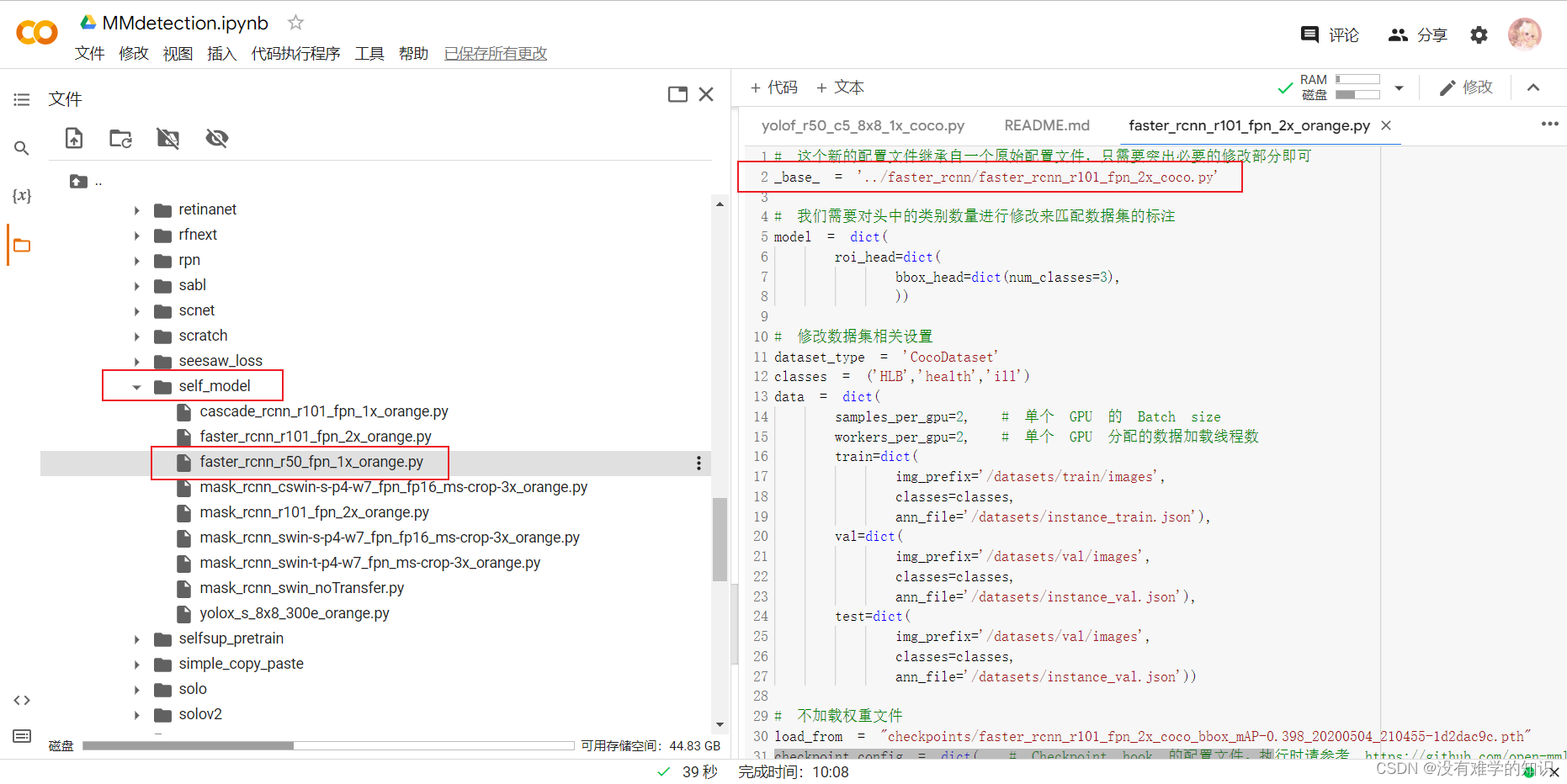
Task: Open the variables {x} panel
Action: (22, 196)
